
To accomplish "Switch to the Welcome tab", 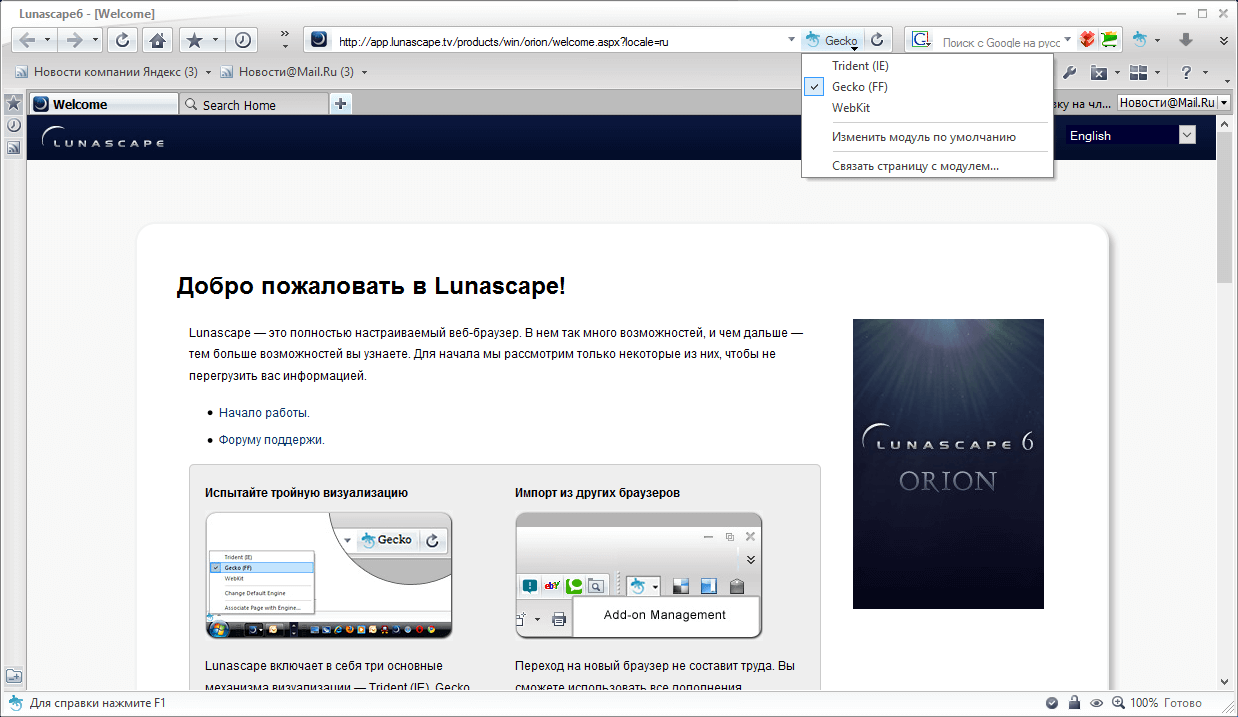I will [x=102, y=104].
